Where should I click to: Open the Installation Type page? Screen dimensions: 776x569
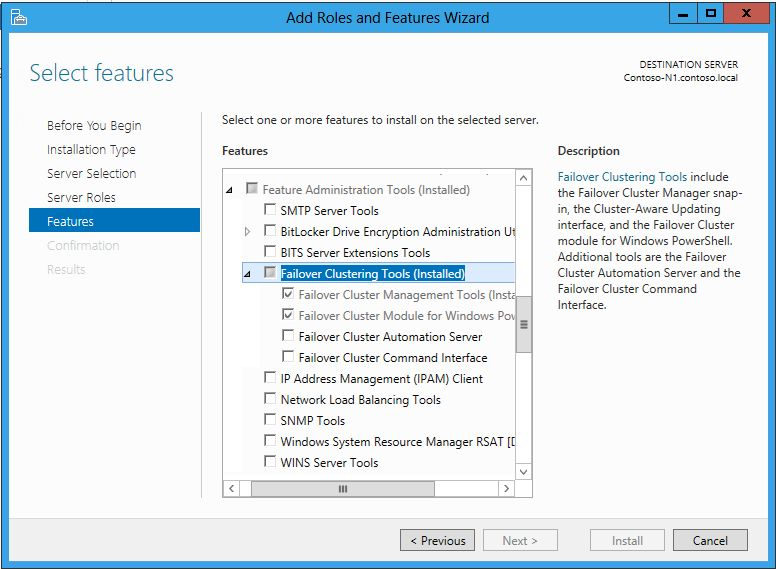(91, 149)
